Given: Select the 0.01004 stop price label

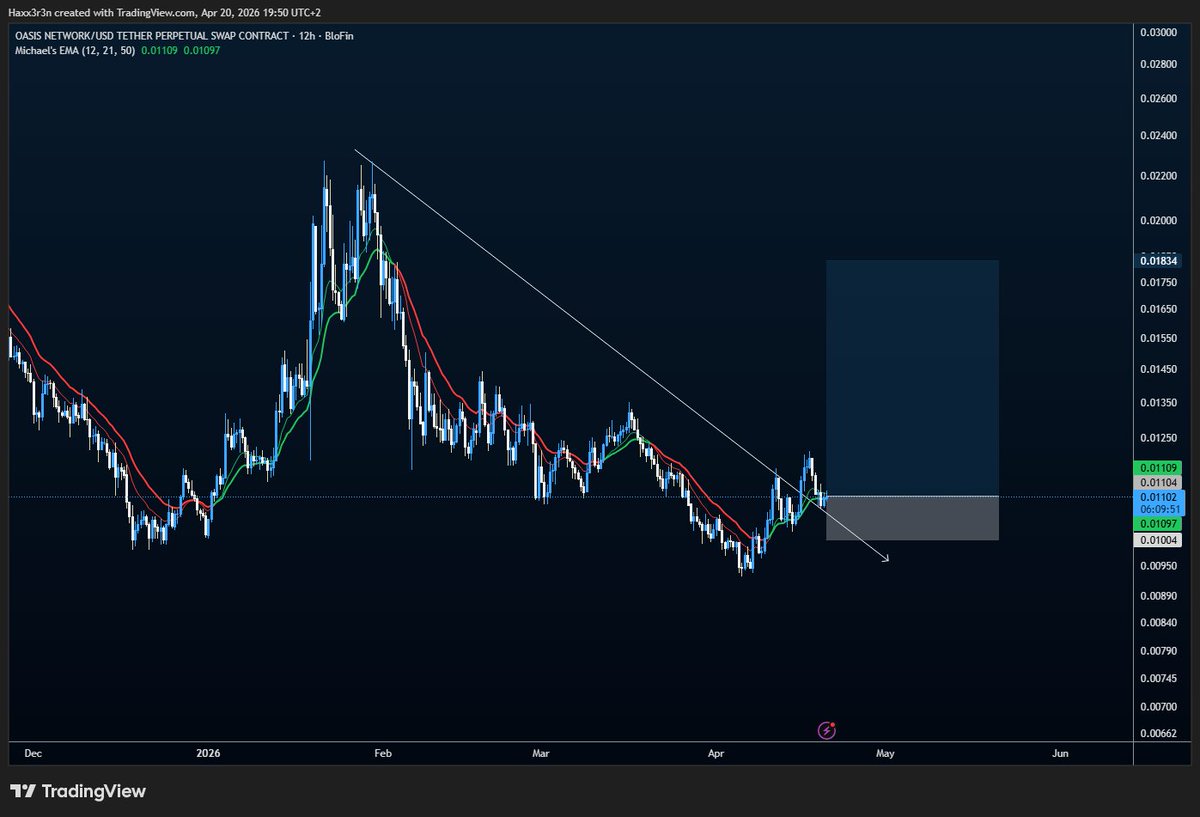Looking at the screenshot, I should (x=1157, y=540).
